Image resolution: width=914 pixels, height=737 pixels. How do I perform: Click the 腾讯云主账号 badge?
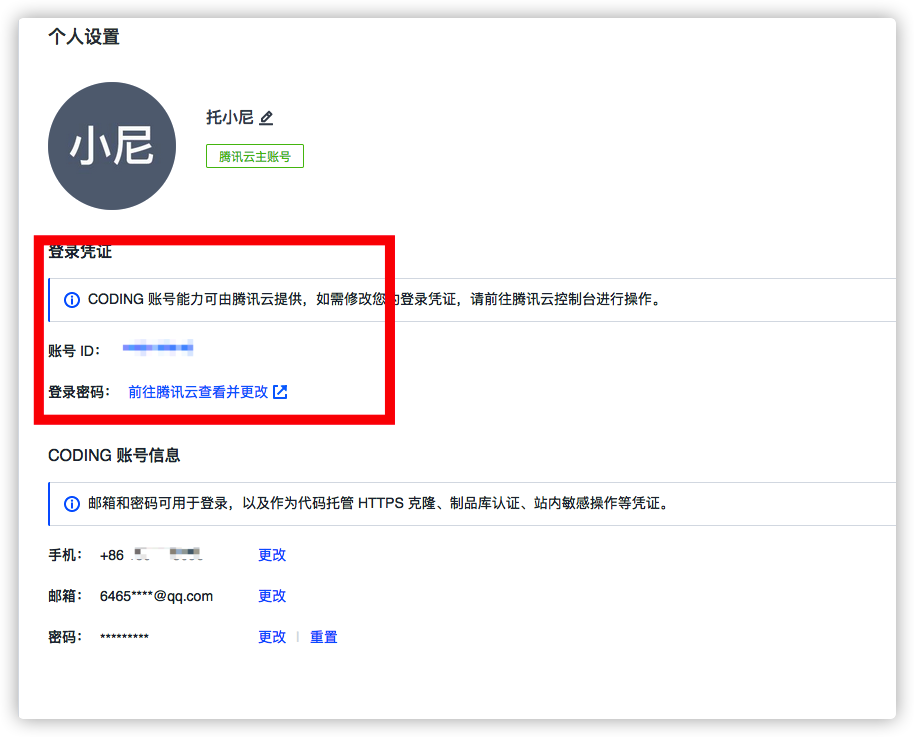tap(255, 157)
